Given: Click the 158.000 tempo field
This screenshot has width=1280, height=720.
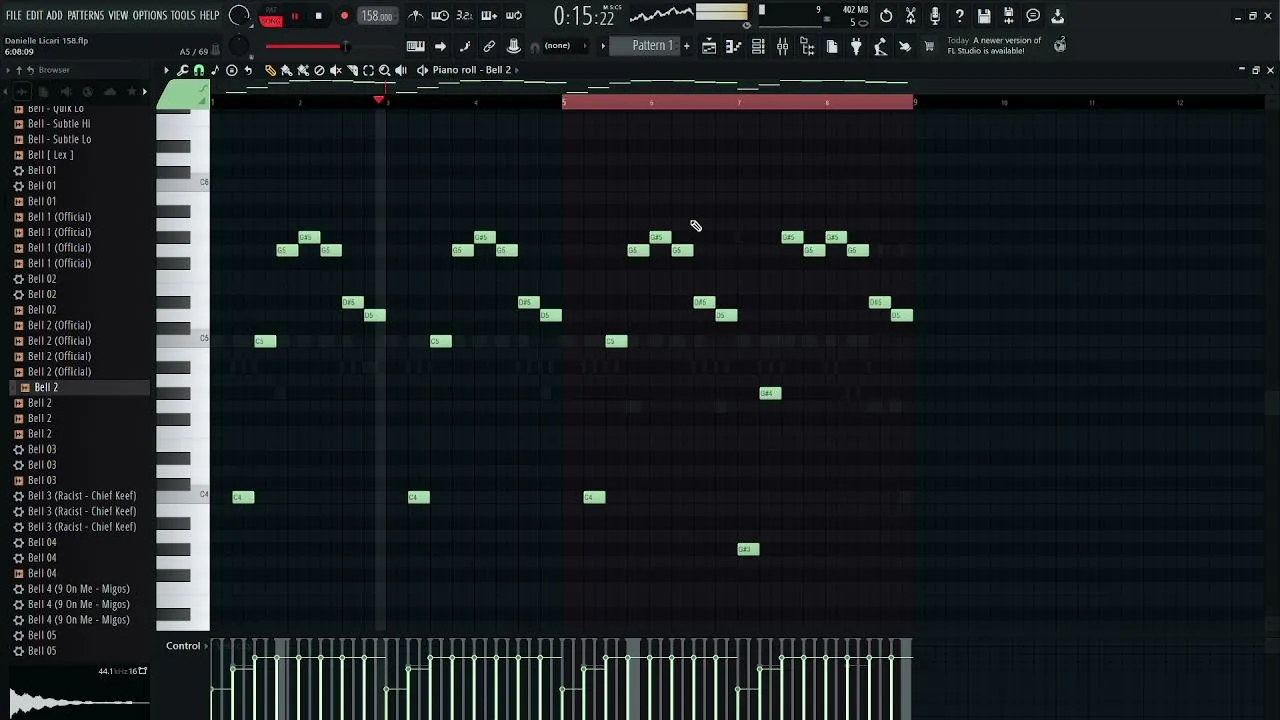Looking at the screenshot, I should (377, 16).
